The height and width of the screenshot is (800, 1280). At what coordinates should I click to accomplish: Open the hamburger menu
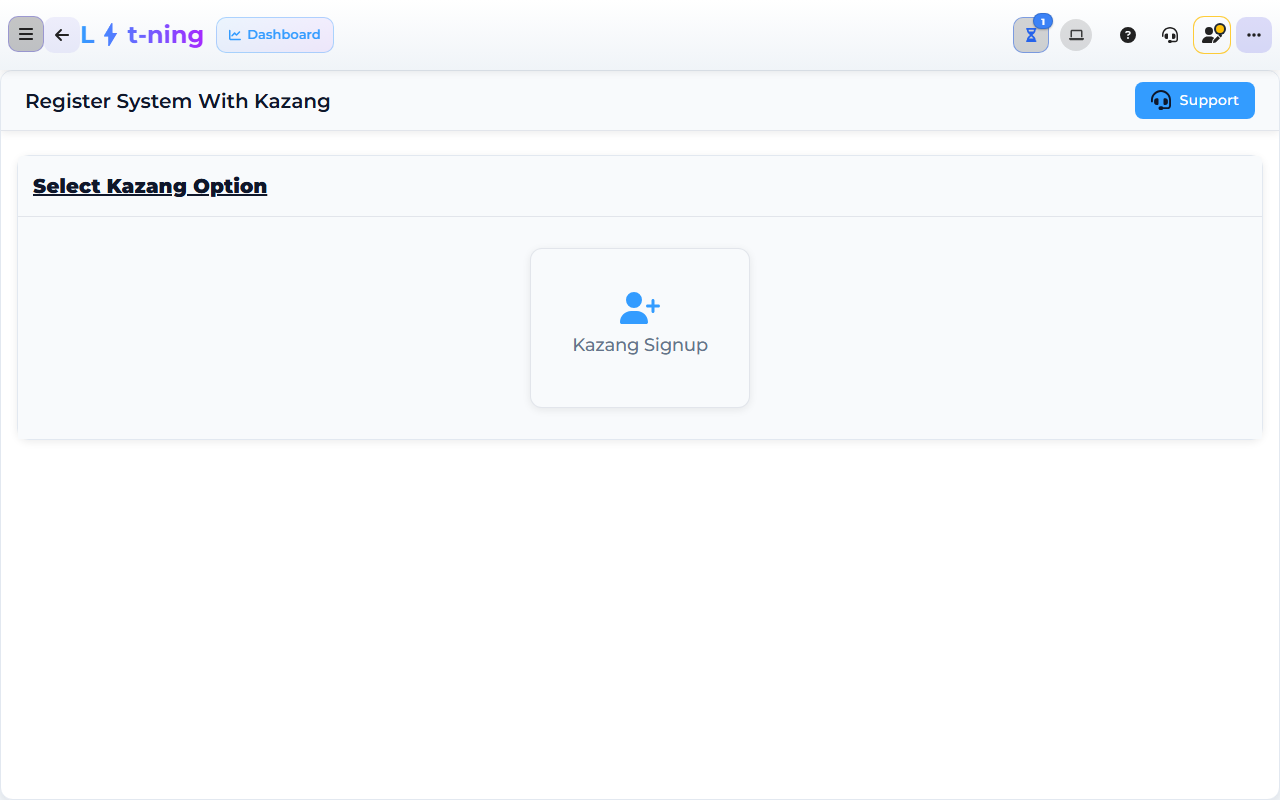click(x=26, y=35)
